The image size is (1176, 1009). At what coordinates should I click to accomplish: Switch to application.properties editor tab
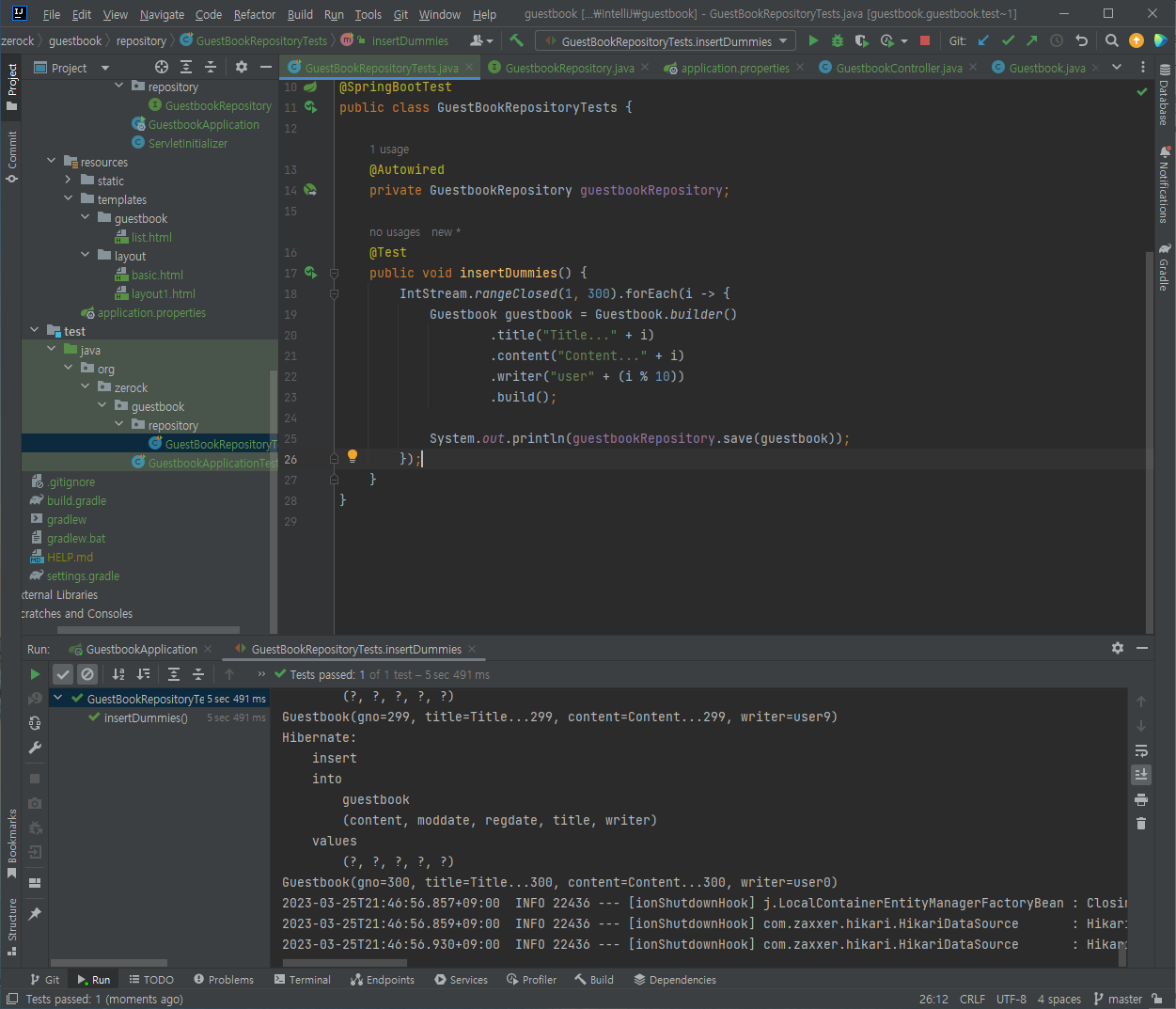point(734,68)
